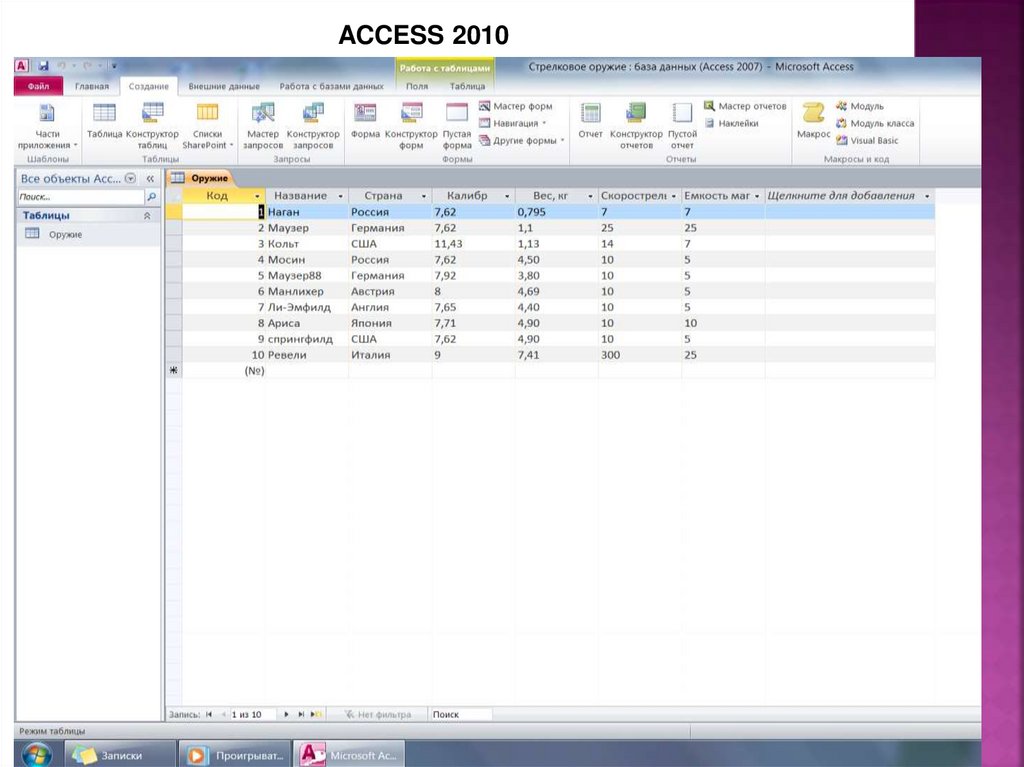This screenshot has width=1024, height=767.
Task: Click the SharePoint Lists (Списки SharePoint) icon
Action: pyautogui.click(x=208, y=113)
